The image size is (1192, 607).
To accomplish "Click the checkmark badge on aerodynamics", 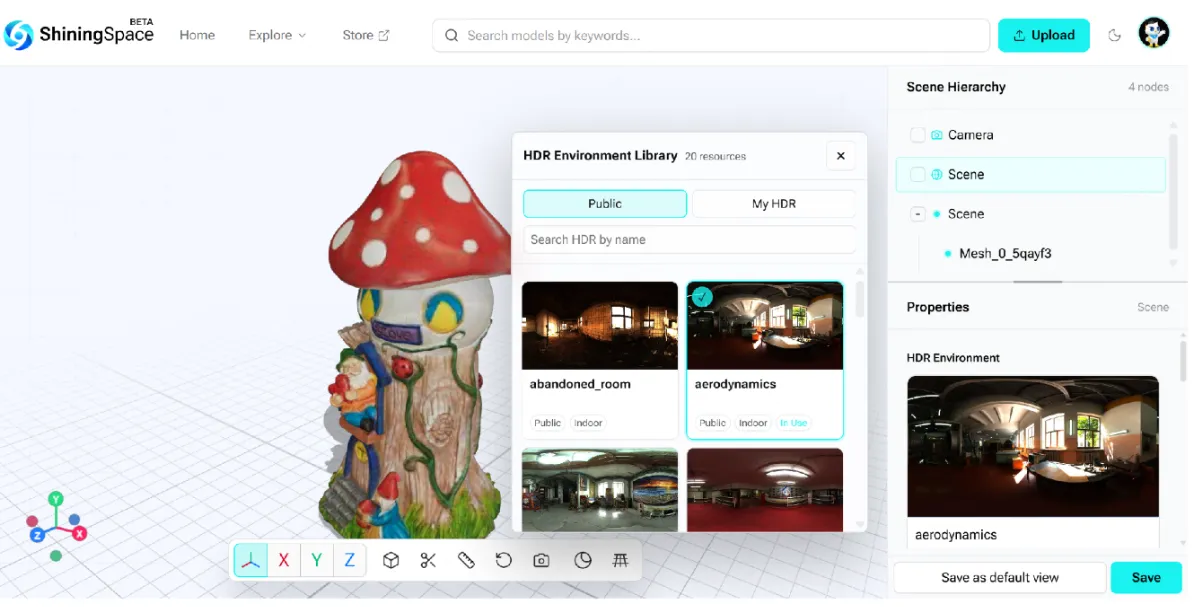I will pos(702,297).
